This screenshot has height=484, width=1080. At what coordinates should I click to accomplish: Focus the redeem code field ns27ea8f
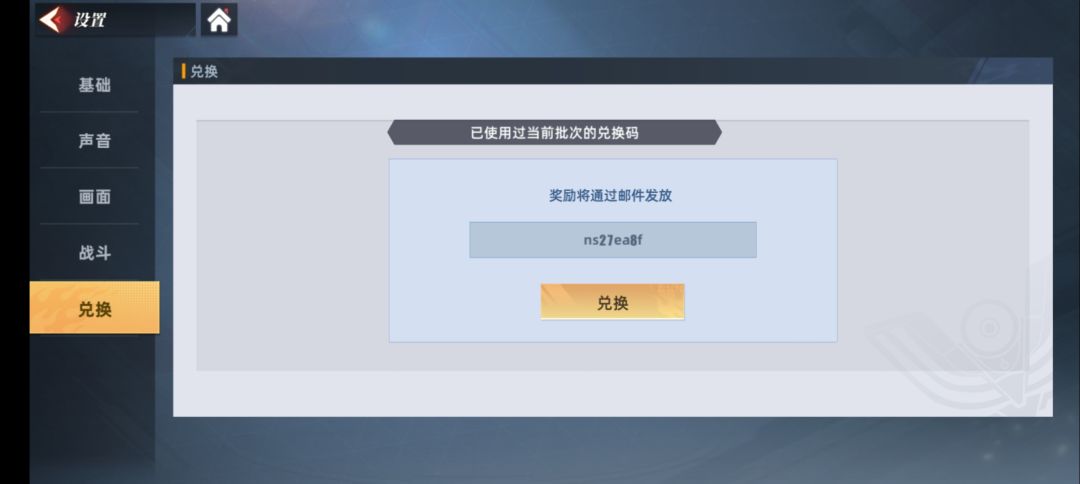click(613, 240)
